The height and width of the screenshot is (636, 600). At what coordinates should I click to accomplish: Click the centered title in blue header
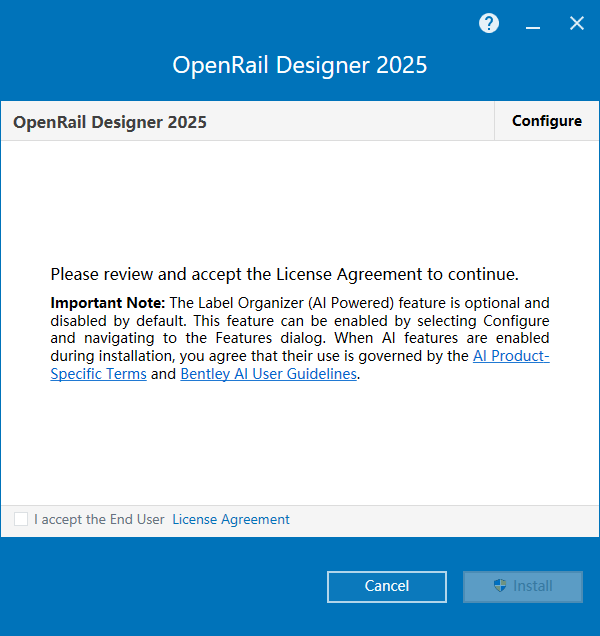pyautogui.click(x=300, y=66)
